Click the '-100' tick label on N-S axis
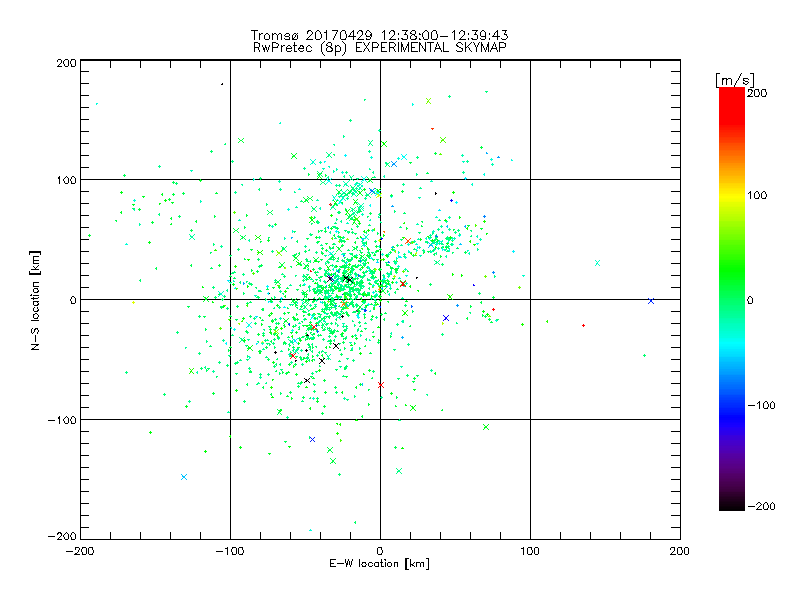This screenshot has width=800, height=600. pos(62,420)
